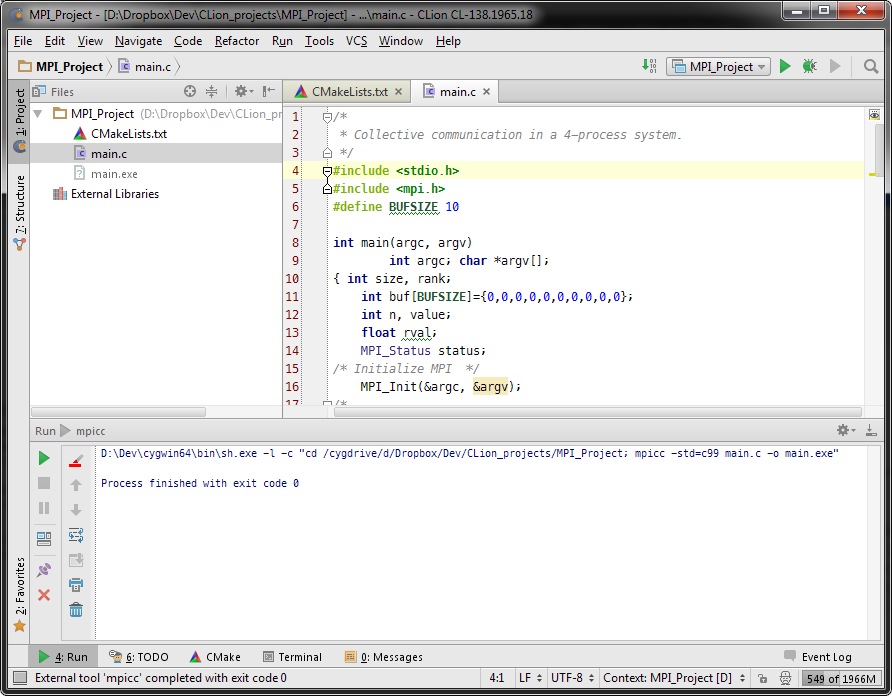Select CMakeLists.txt in project tree
892x696 pixels.
tap(129, 134)
